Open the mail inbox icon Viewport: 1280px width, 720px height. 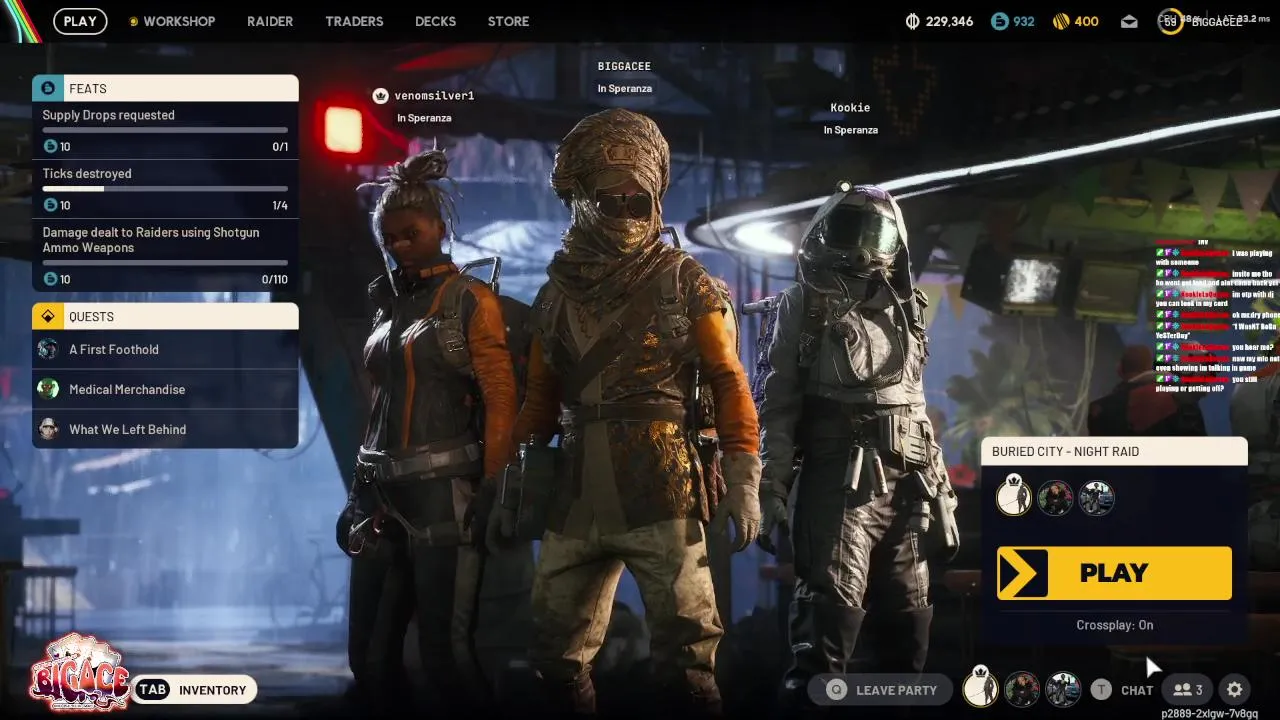pos(1129,21)
